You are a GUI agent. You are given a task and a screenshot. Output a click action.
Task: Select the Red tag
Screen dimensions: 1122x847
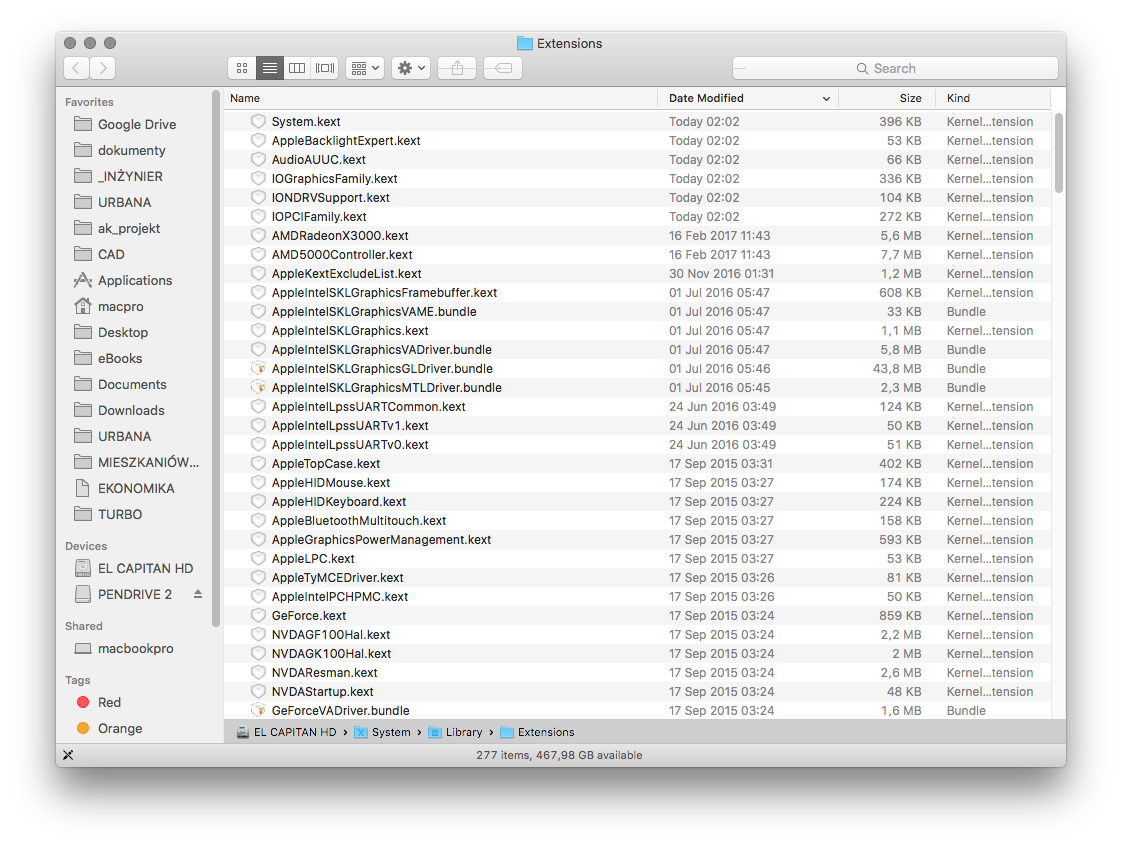click(x=109, y=702)
